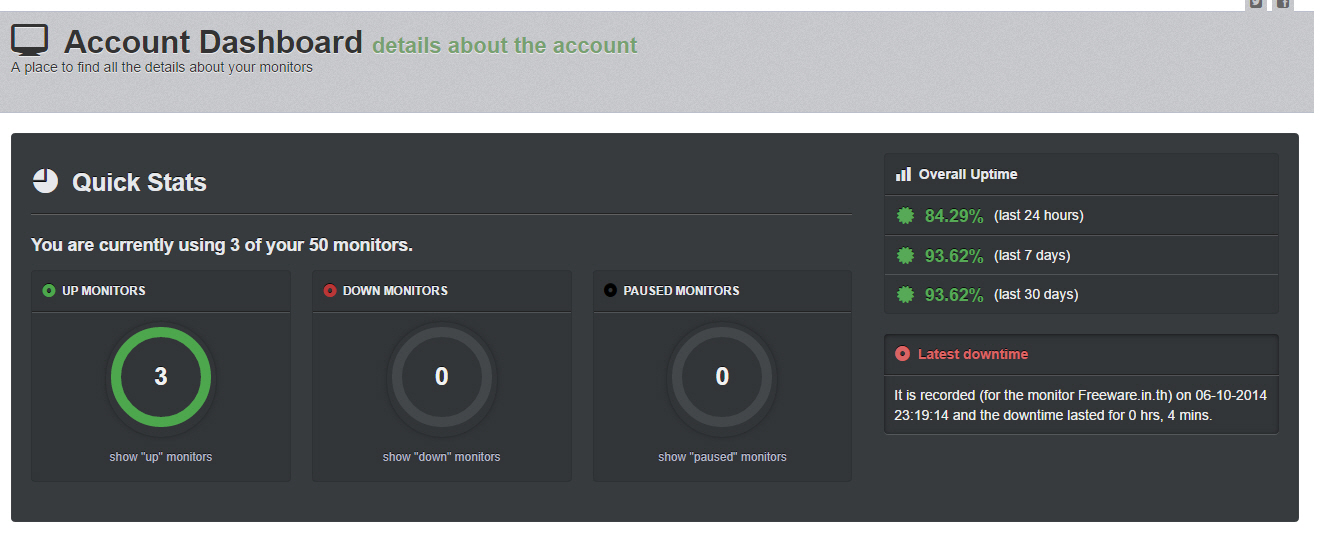Screen dimensions: 1322x533
Task: Open the show "up" monitors link
Action: 161,457
